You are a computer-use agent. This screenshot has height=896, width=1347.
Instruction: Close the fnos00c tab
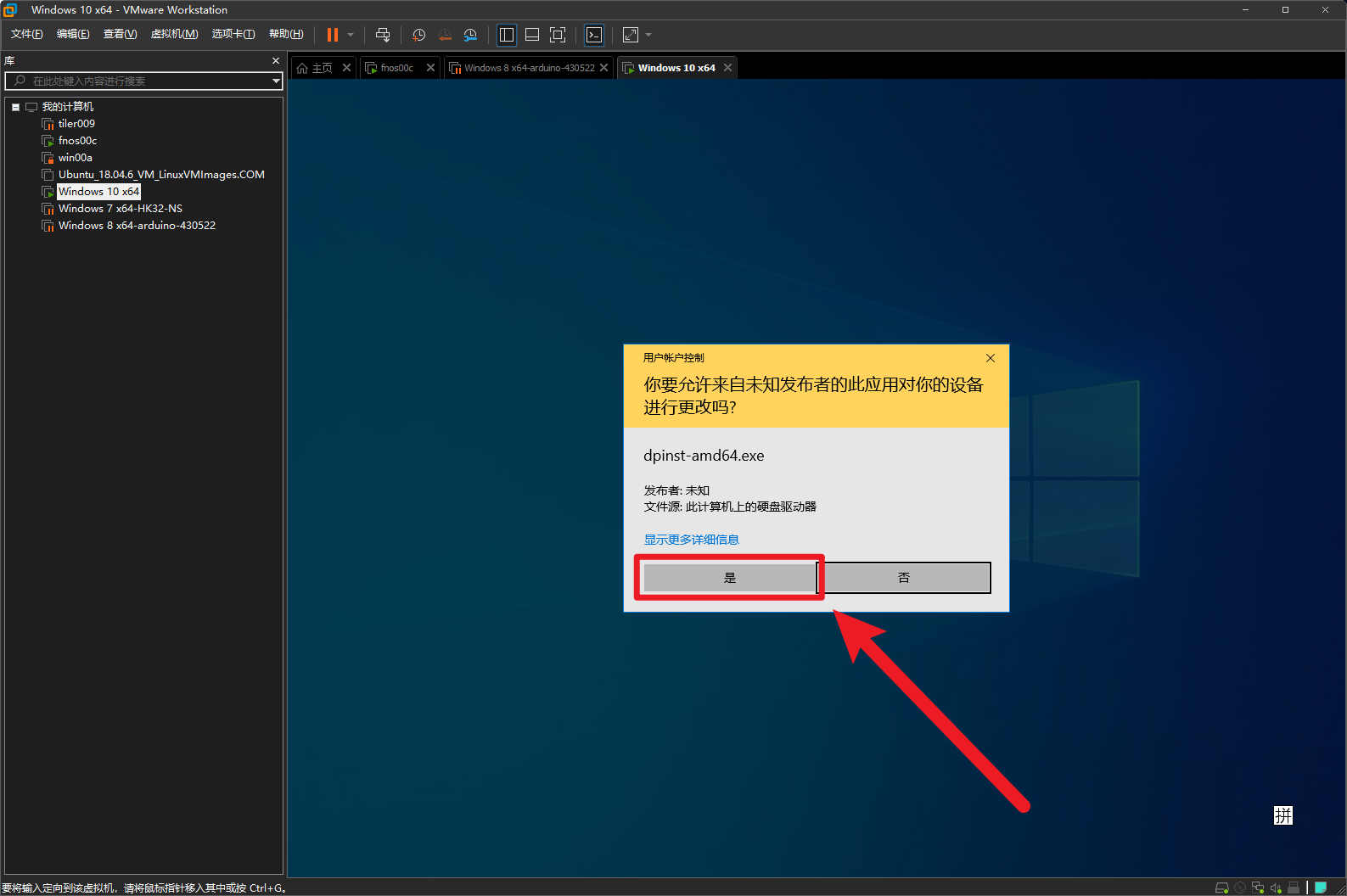pyautogui.click(x=430, y=68)
